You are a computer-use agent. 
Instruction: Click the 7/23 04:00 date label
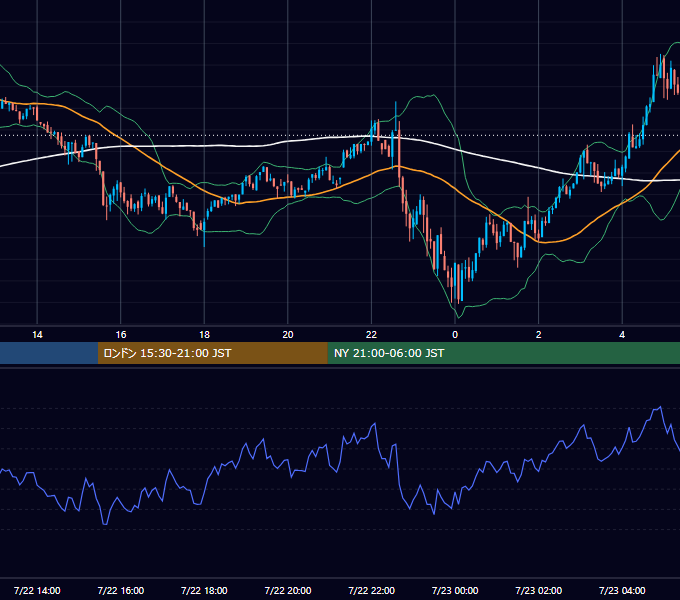pos(622,590)
